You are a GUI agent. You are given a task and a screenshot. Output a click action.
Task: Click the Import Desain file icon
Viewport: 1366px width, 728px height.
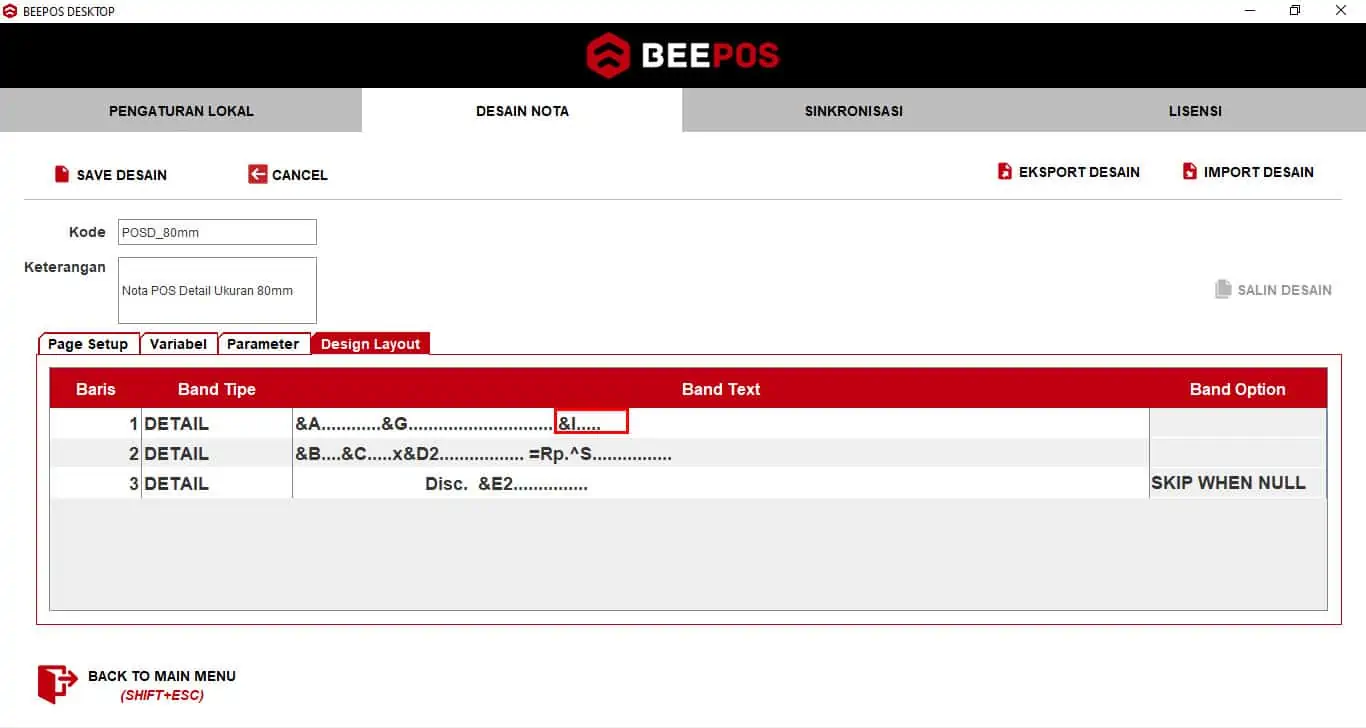[x=1190, y=172]
